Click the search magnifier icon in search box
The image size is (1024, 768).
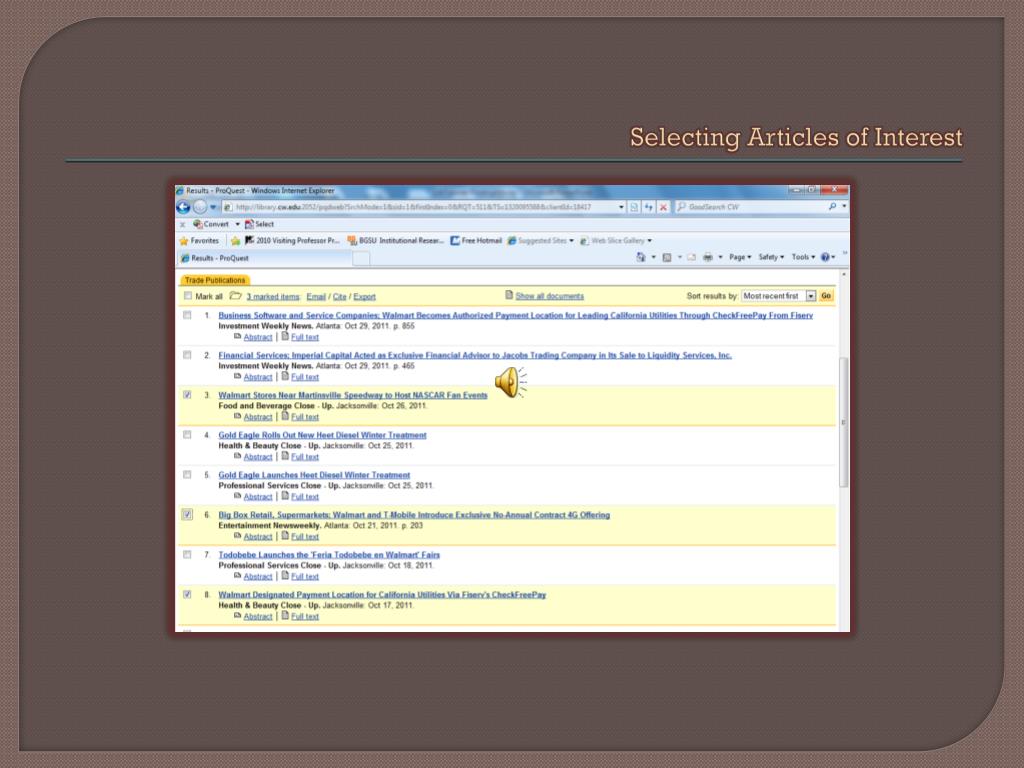coord(832,206)
